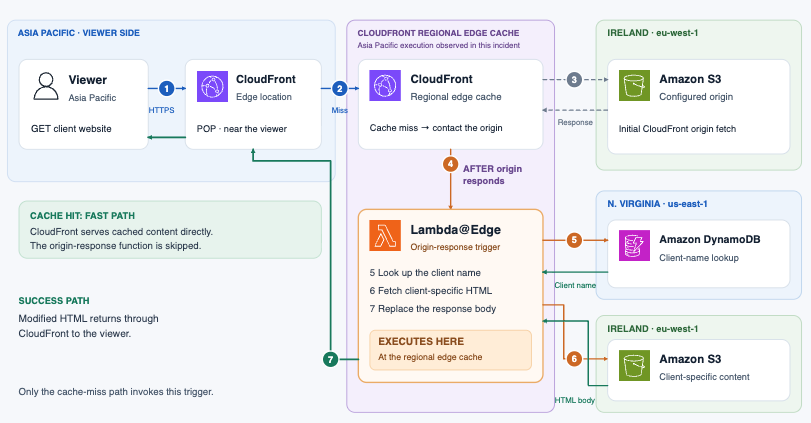Click the Viewer person icon
Viewport: 811px width, 423px height.
pos(46,86)
